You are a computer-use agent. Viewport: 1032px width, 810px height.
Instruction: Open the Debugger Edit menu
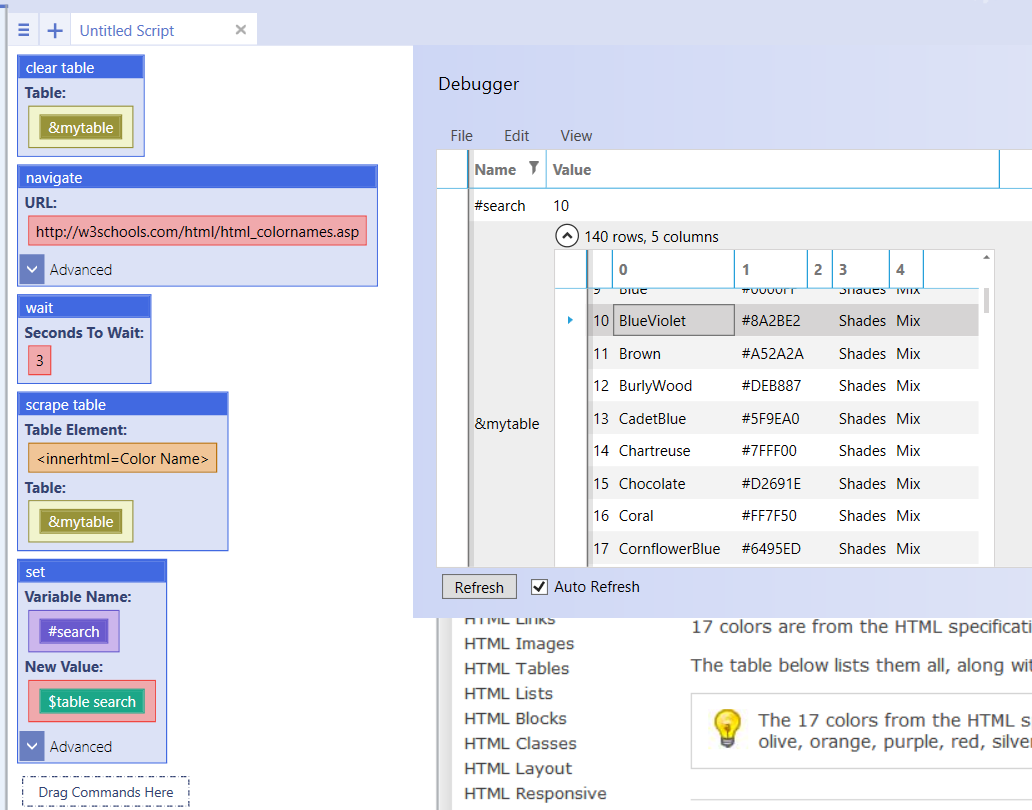click(x=517, y=136)
